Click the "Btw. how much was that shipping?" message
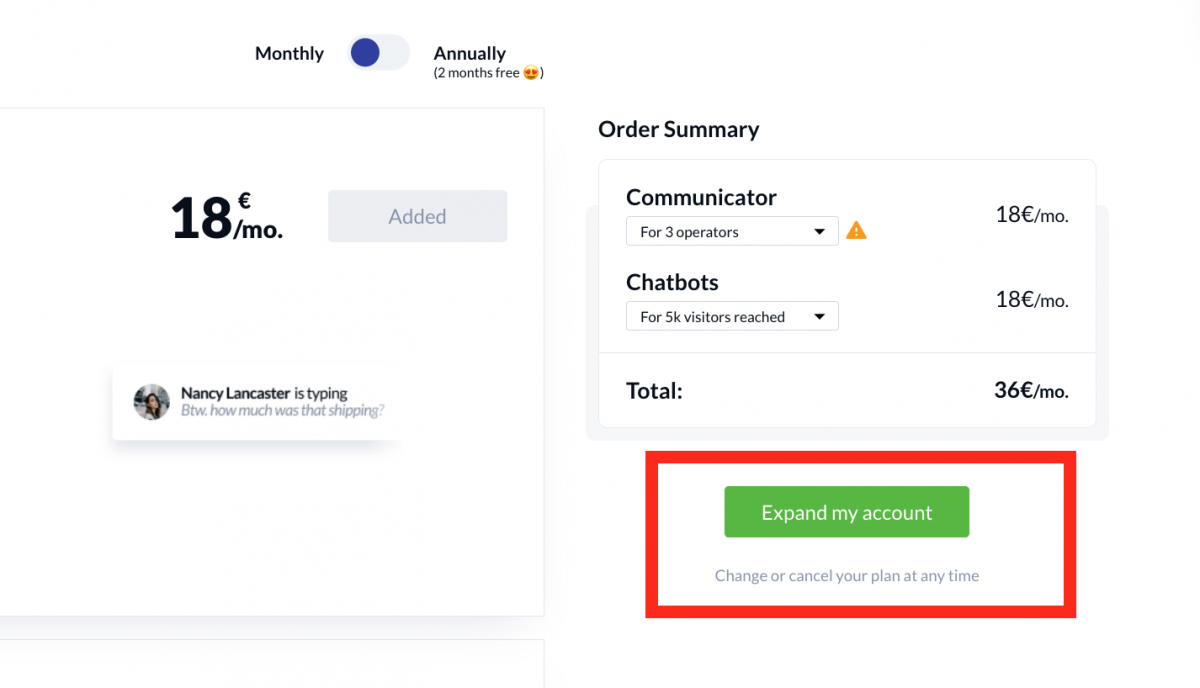The image size is (1200, 688). [x=283, y=410]
